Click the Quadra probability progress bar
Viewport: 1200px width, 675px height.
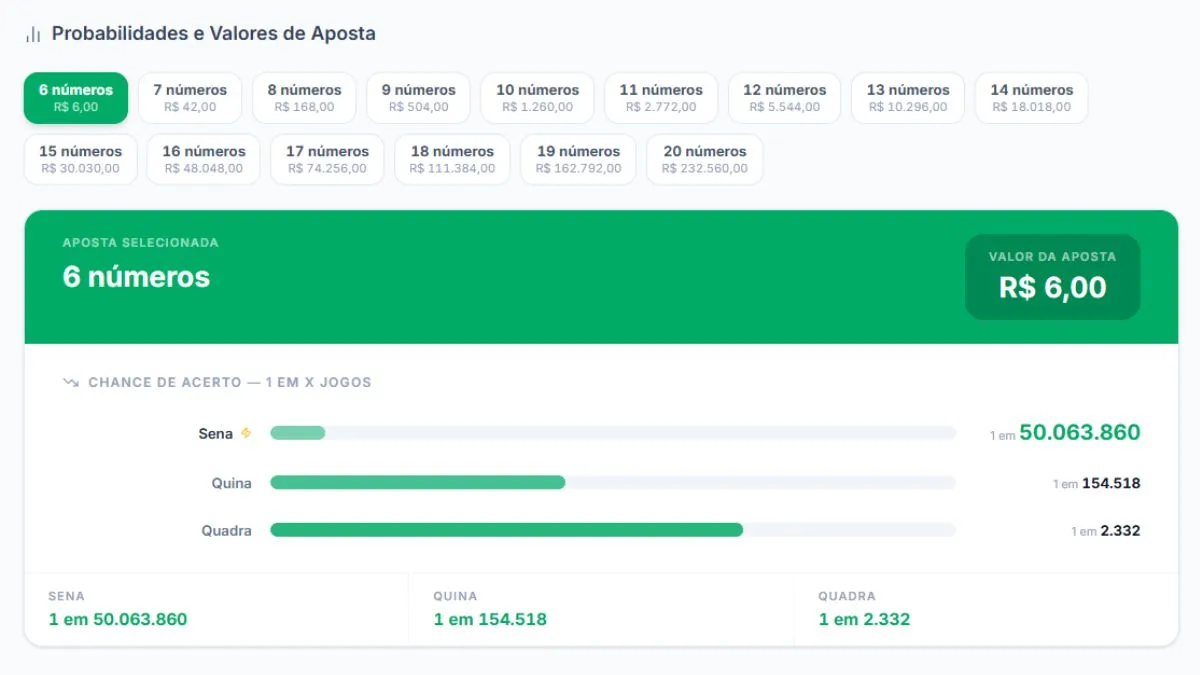point(613,530)
